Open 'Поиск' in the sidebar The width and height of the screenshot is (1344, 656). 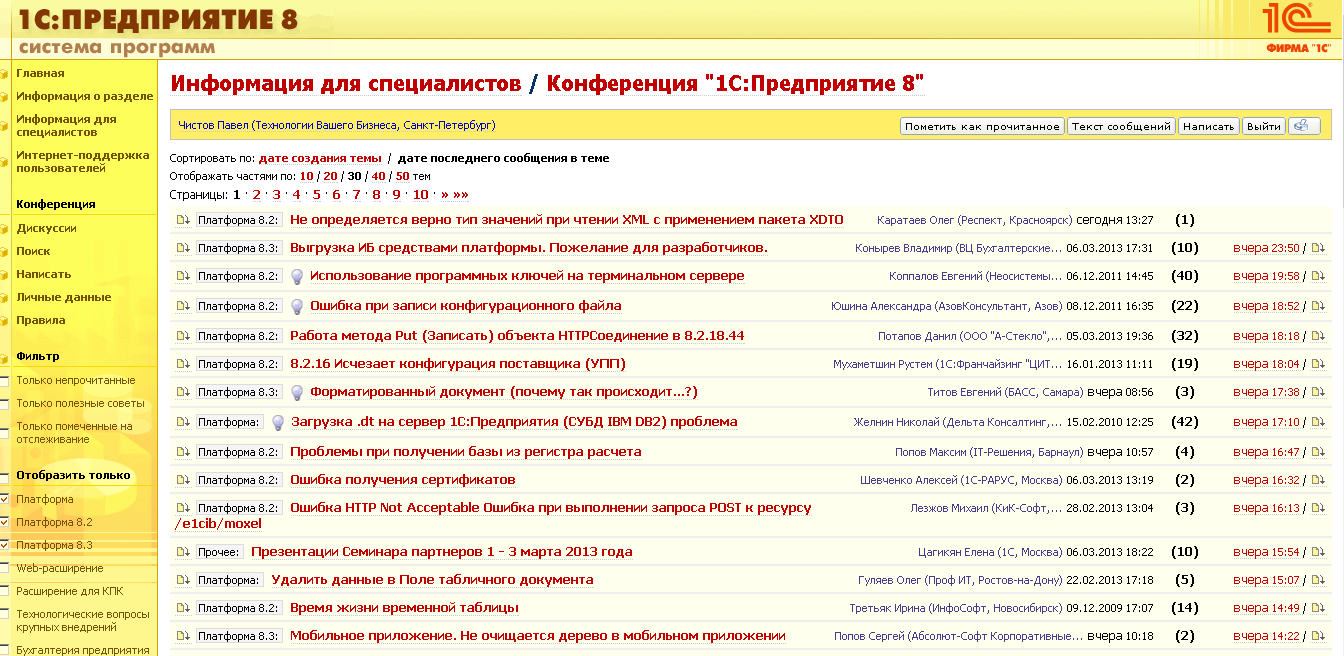(33, 251)
